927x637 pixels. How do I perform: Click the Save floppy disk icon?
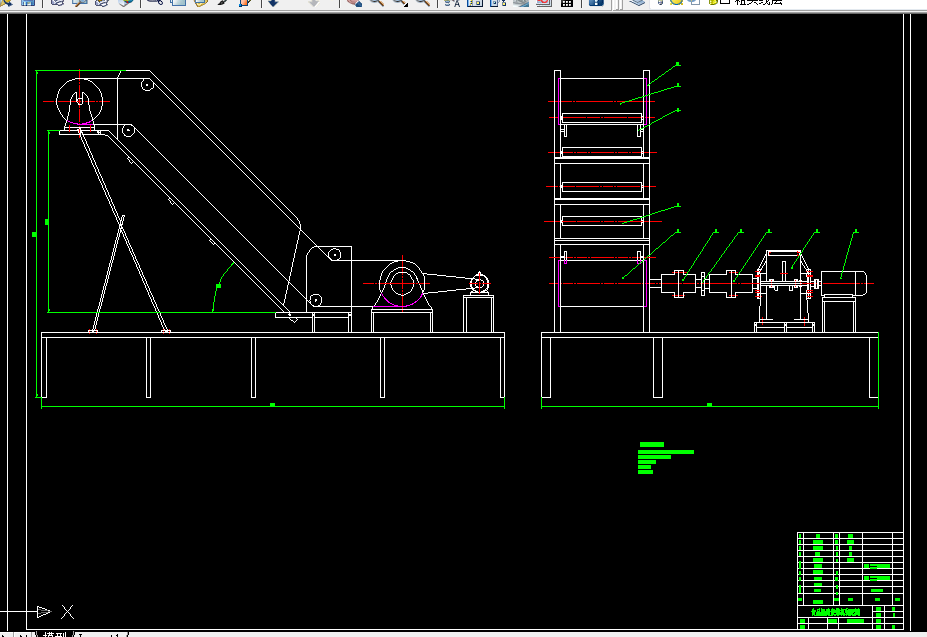[x=28, y=3]
